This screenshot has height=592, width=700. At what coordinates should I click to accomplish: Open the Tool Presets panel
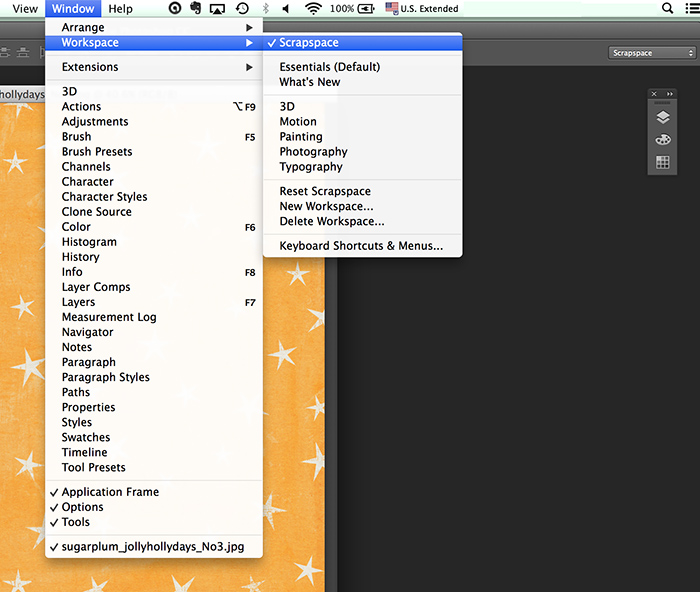click(154, 467)
